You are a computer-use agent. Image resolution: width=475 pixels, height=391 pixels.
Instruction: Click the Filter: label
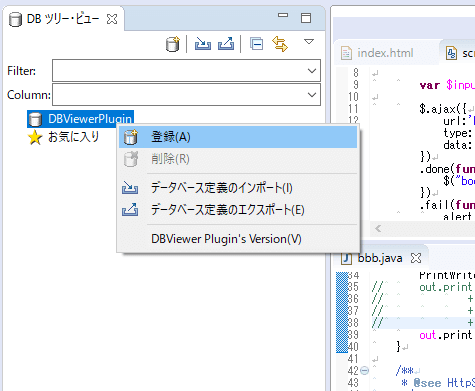pyautogui.click(x=21, y=71)
